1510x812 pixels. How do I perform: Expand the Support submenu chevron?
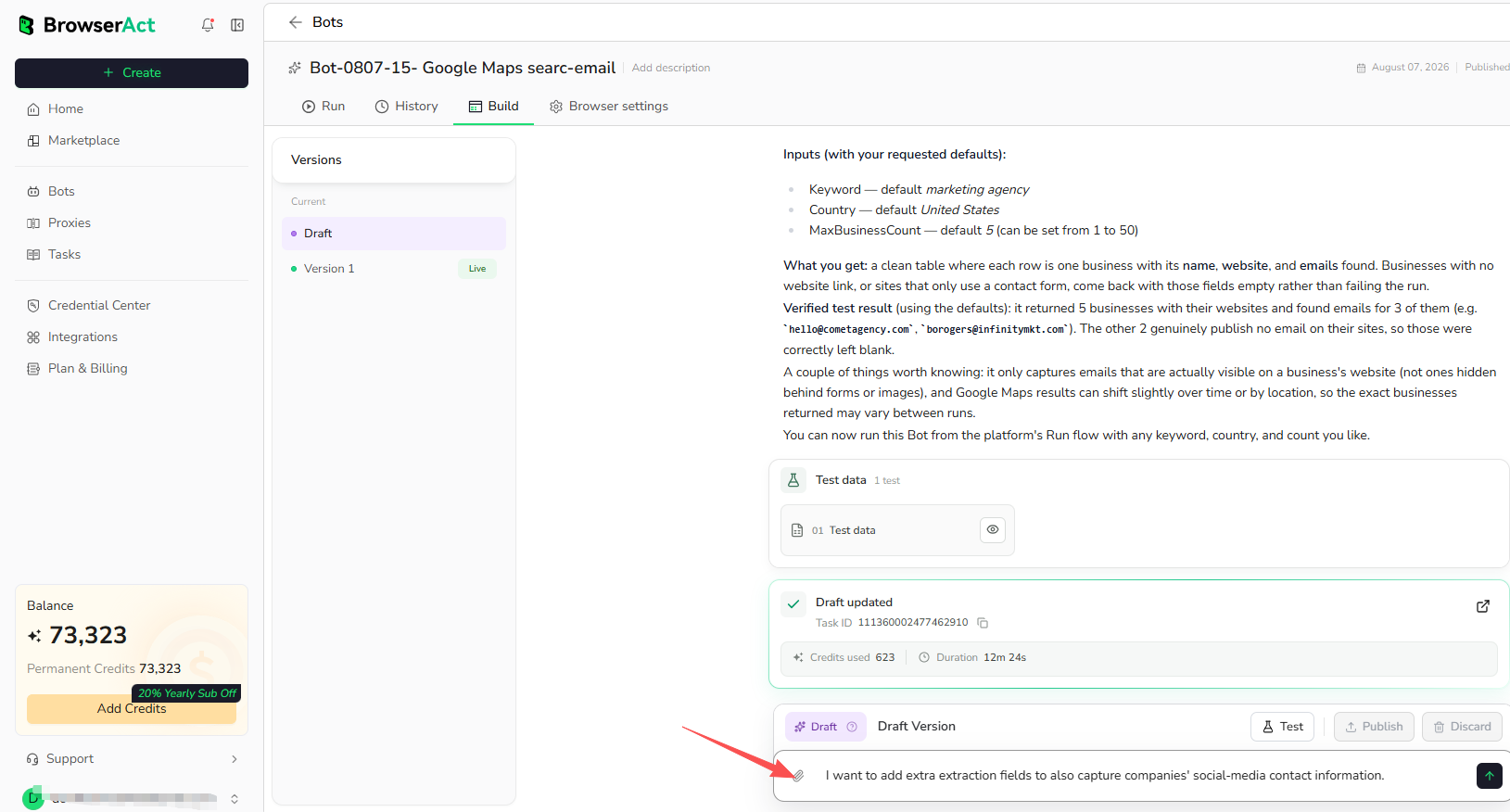click(235, 759)
